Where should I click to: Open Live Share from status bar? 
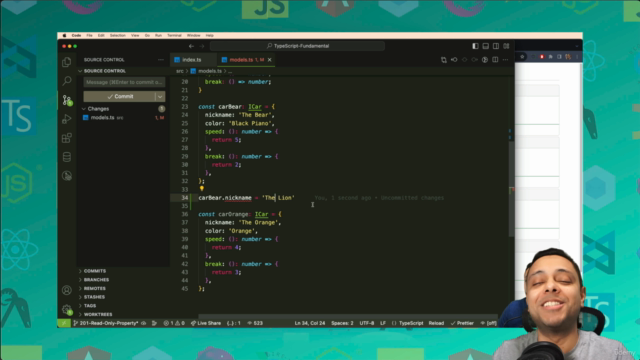coord(206,323)
